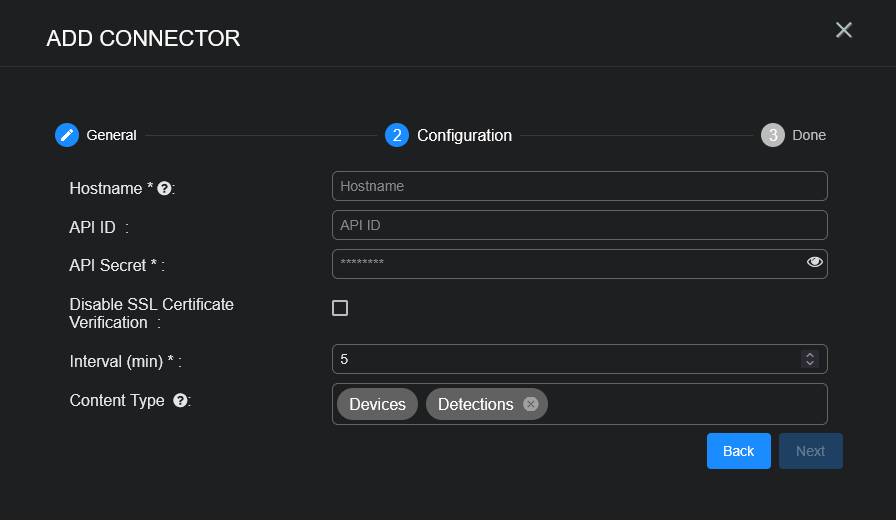The width and height of the screenshot is (896, 520).
Task: Enable Disable SSL Certificate Verification checkbox
Action: tap(340, 308)
